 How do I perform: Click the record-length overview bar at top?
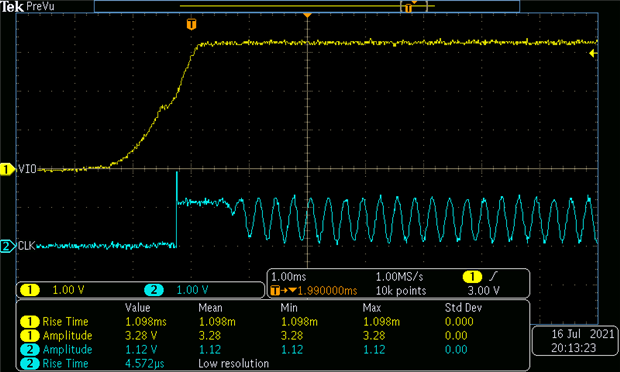coord(307,6)
